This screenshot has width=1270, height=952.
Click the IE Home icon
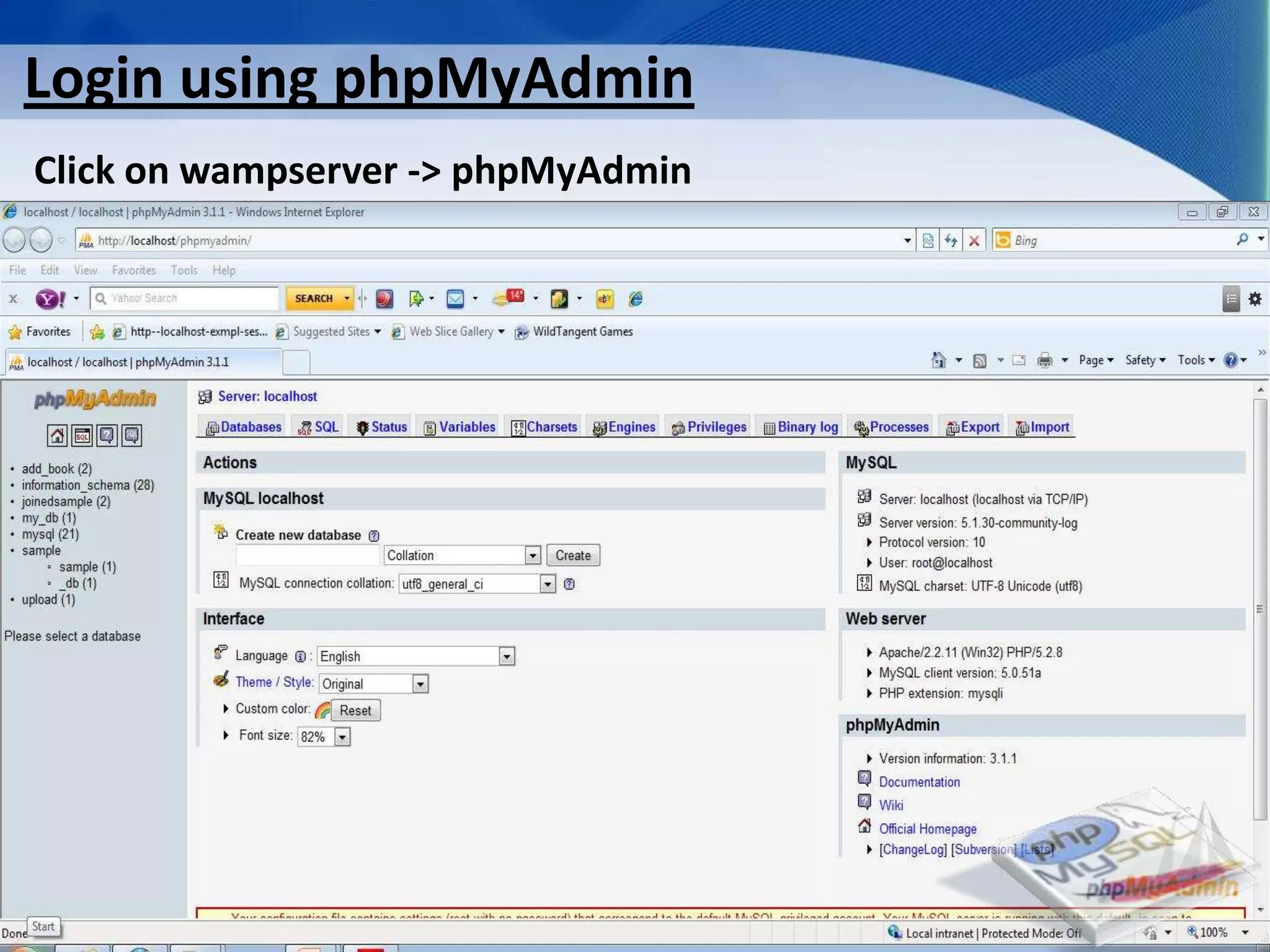click(939, 360)
